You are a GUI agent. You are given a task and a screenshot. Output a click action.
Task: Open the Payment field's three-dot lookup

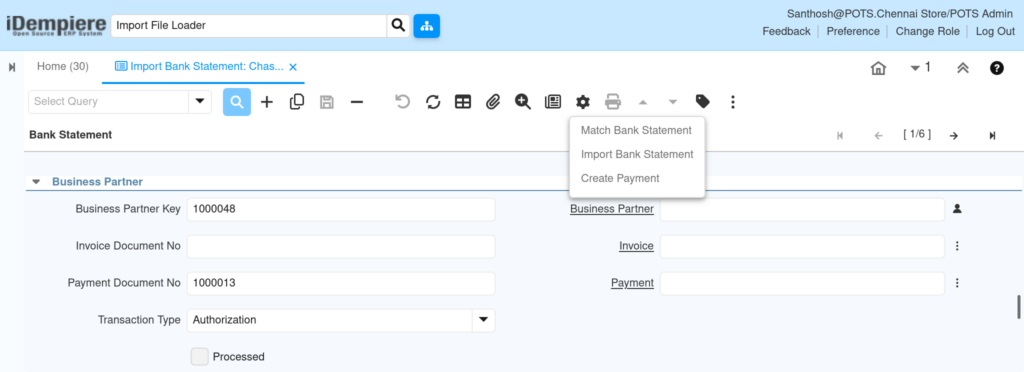(x=957, y=283)
